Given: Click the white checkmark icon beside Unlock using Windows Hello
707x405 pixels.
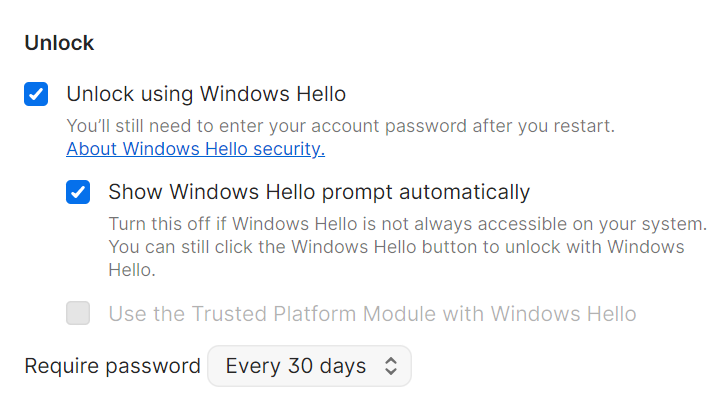Looking at the screenshot, I should pyautogui.click(x=36, y=95).
